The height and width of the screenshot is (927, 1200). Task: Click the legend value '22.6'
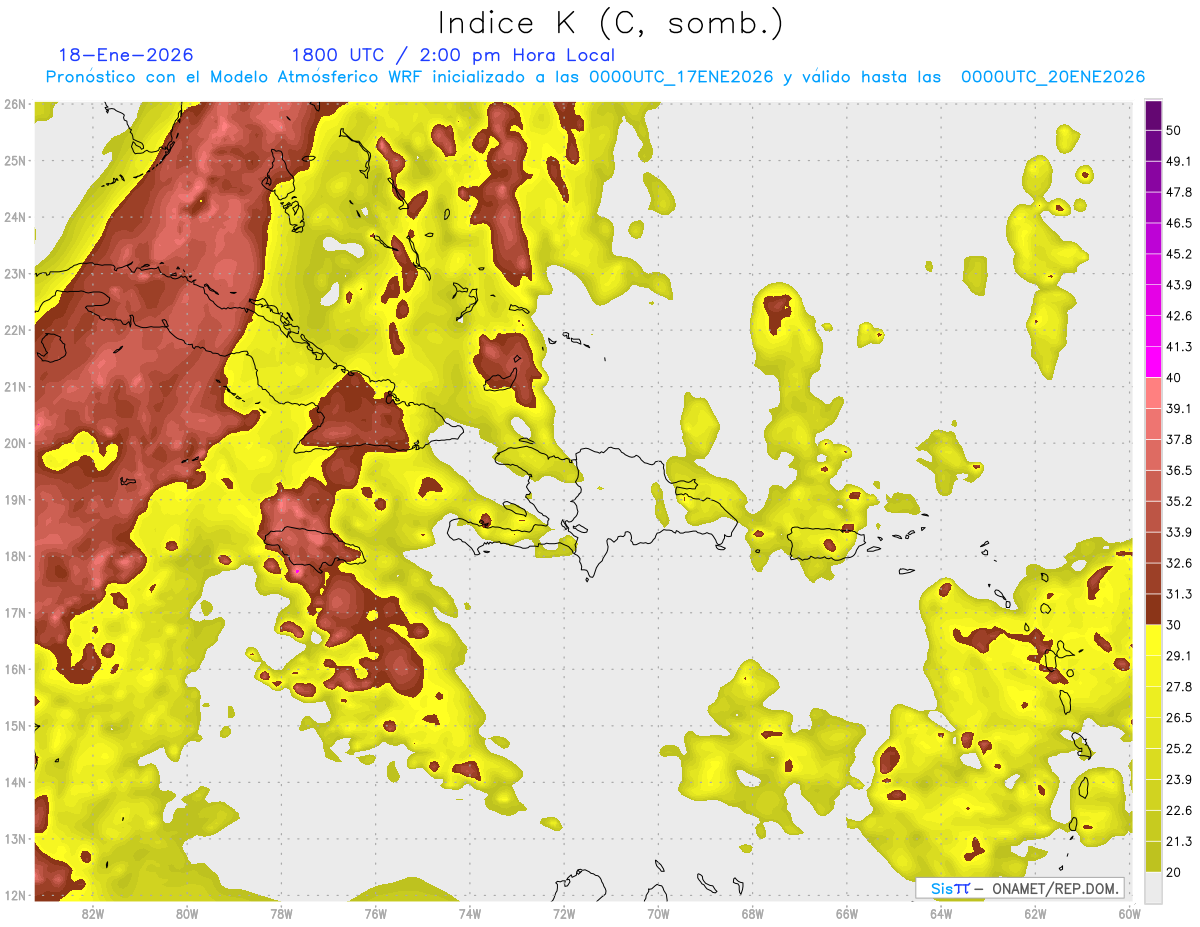(1179, 810)
